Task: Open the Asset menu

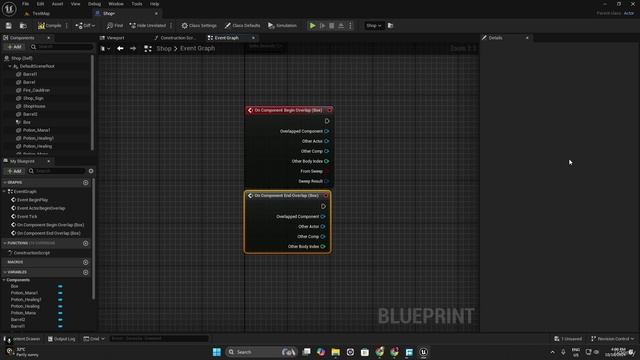Action: click(x=57, y=4)
